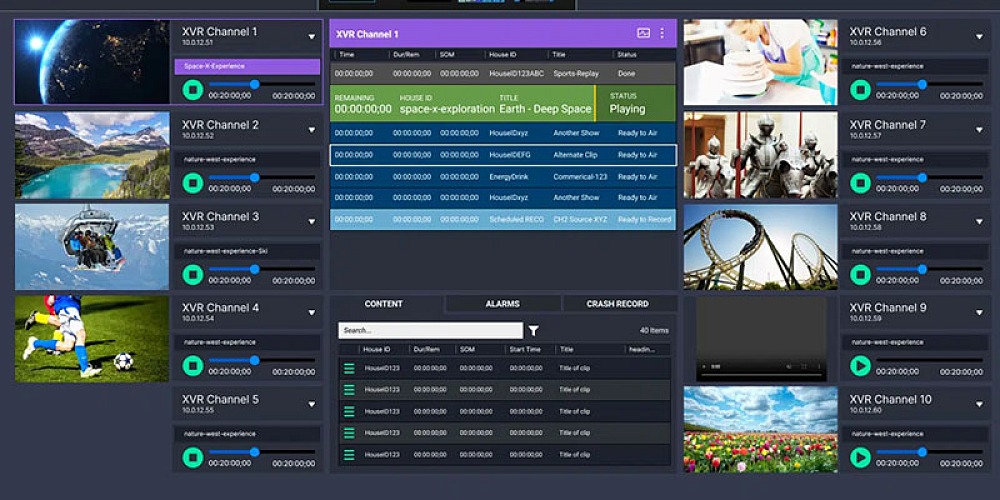
Task: Select the roller coaster thumbnail for Channel 8
Action: (x=760, y=247)
